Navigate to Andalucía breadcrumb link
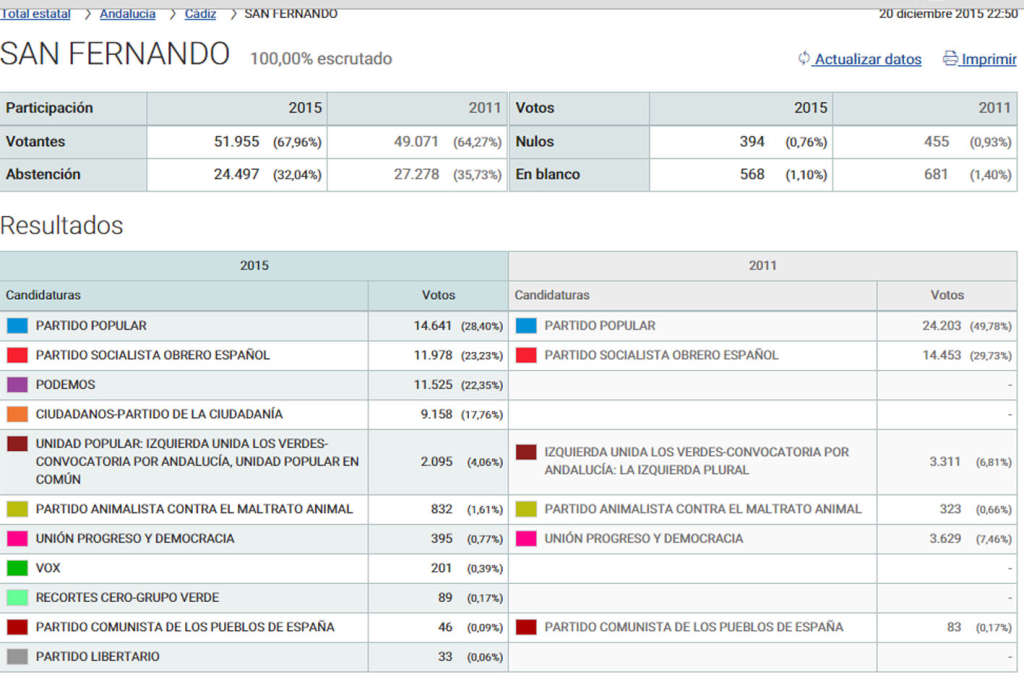The image size is (1024, 683). click(127, 14)
